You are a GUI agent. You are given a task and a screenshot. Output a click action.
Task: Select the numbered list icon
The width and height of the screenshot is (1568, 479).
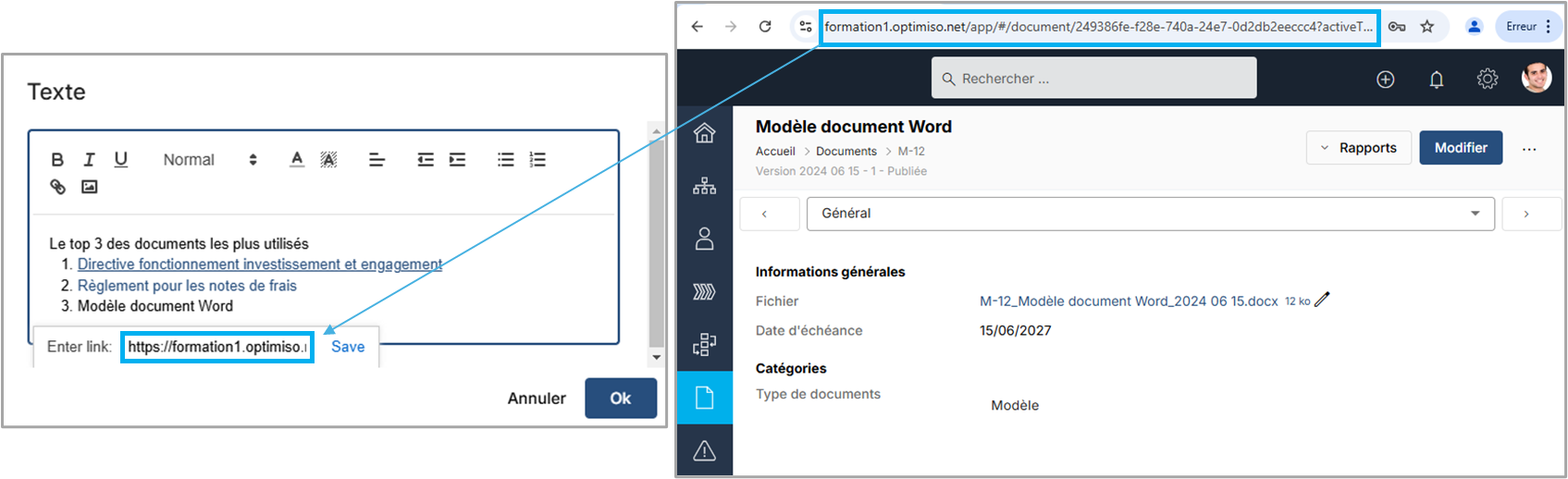pos(537,160)
